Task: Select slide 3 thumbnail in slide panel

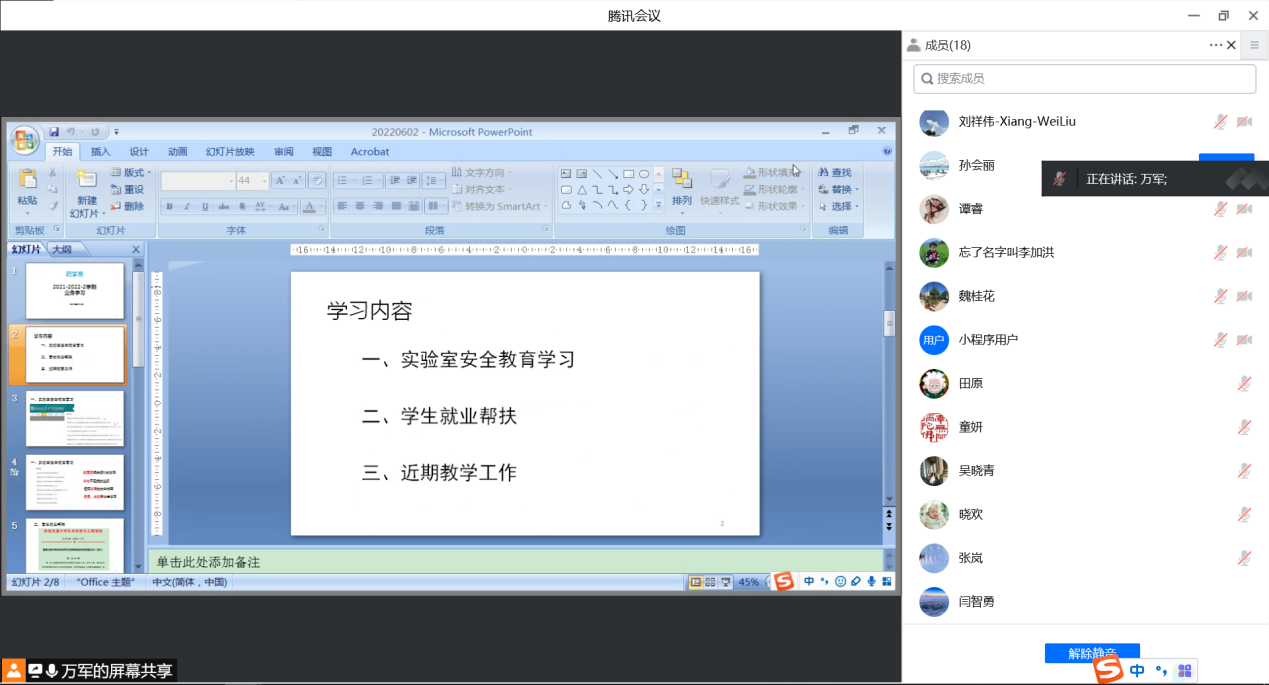Action: pyautogui.click(x=75, y=418)
